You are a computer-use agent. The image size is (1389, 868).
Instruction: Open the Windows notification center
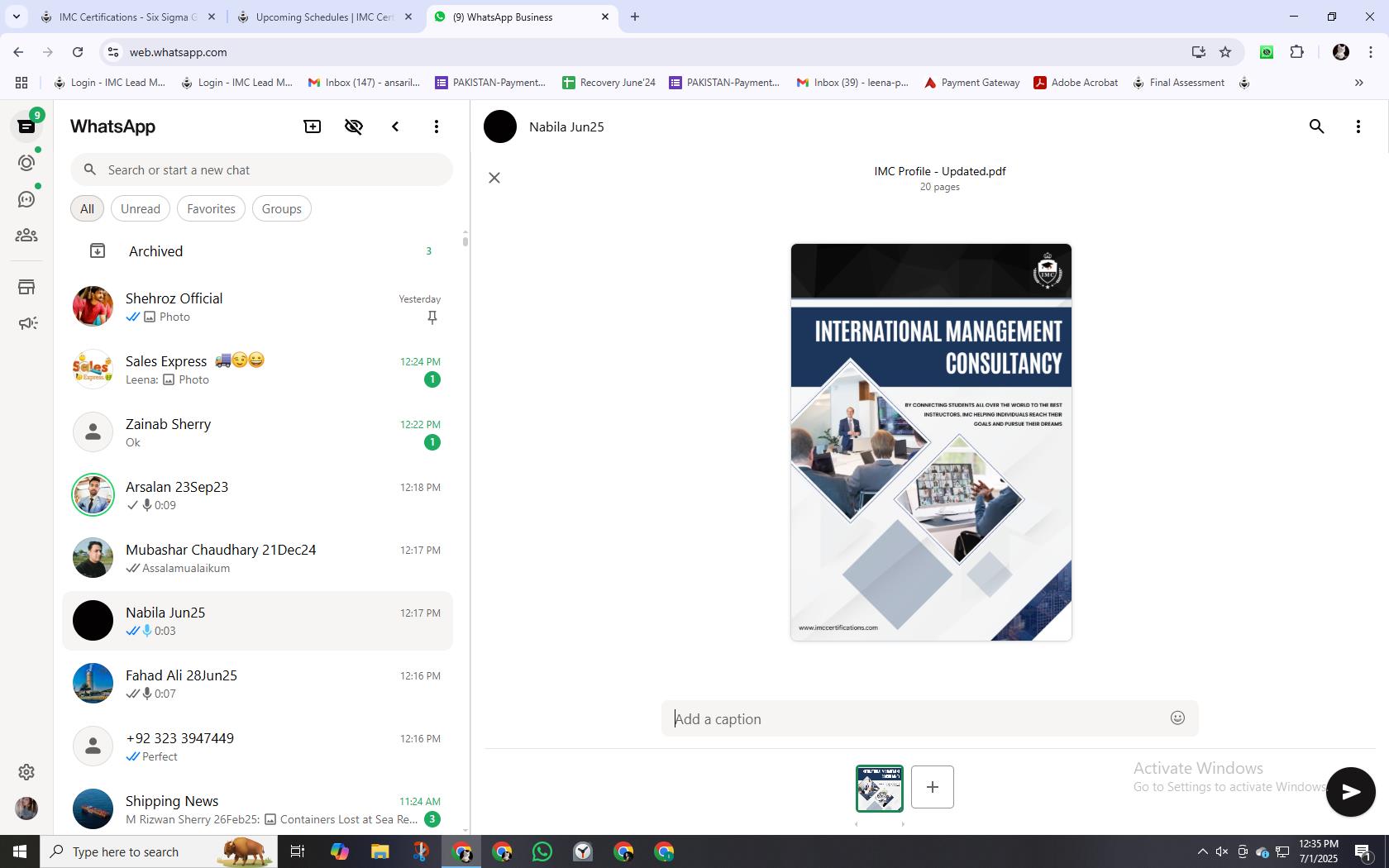[1363, 851]
